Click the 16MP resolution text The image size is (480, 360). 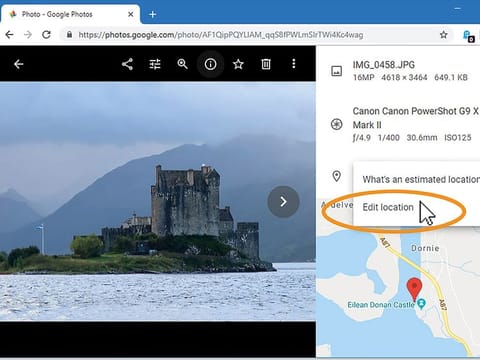363,78
